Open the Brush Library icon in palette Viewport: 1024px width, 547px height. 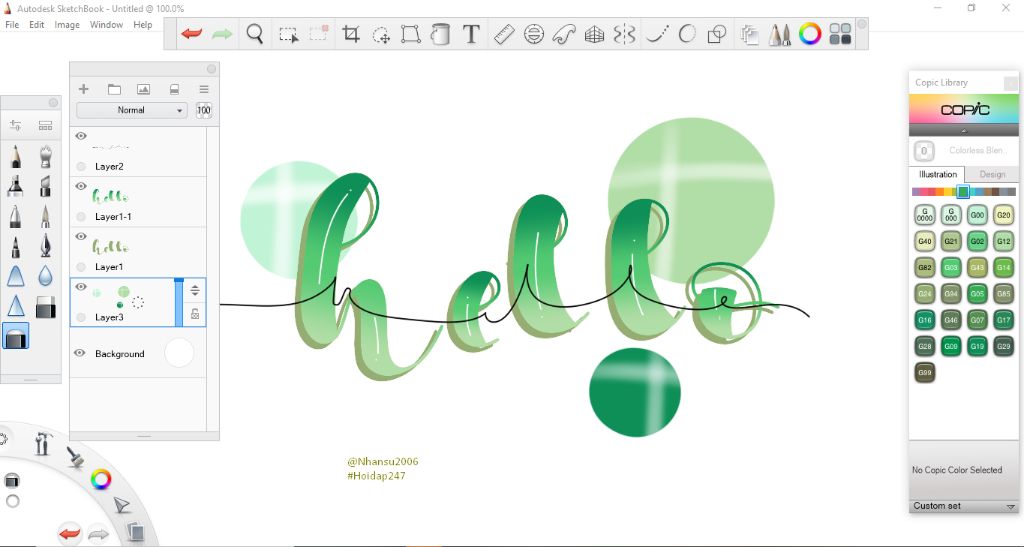coord(45,125)
